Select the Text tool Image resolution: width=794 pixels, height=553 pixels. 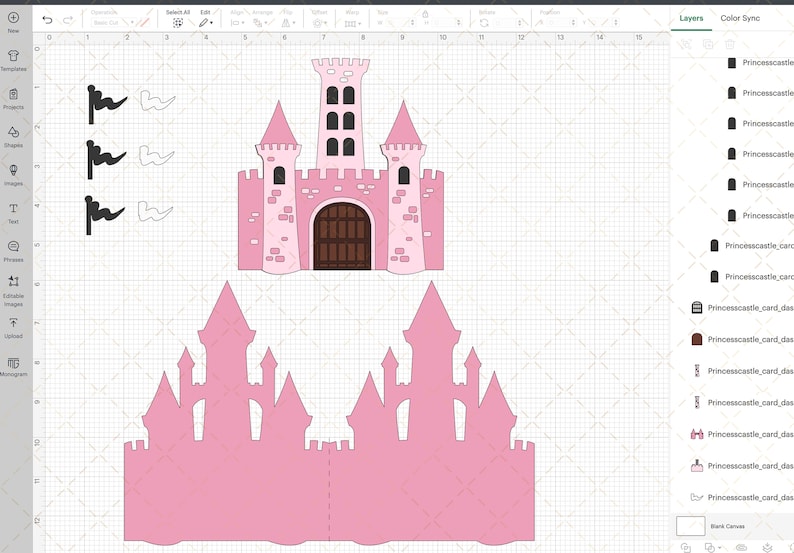click(x=14, y=213)
